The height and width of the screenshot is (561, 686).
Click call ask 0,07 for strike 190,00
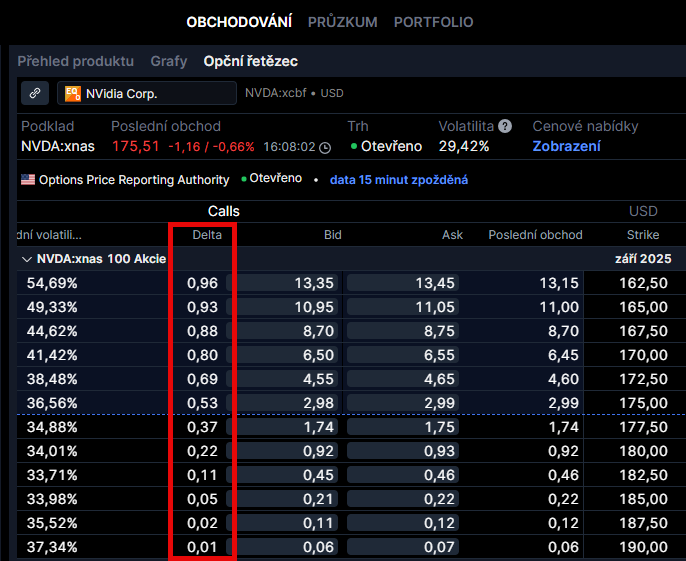402,547
